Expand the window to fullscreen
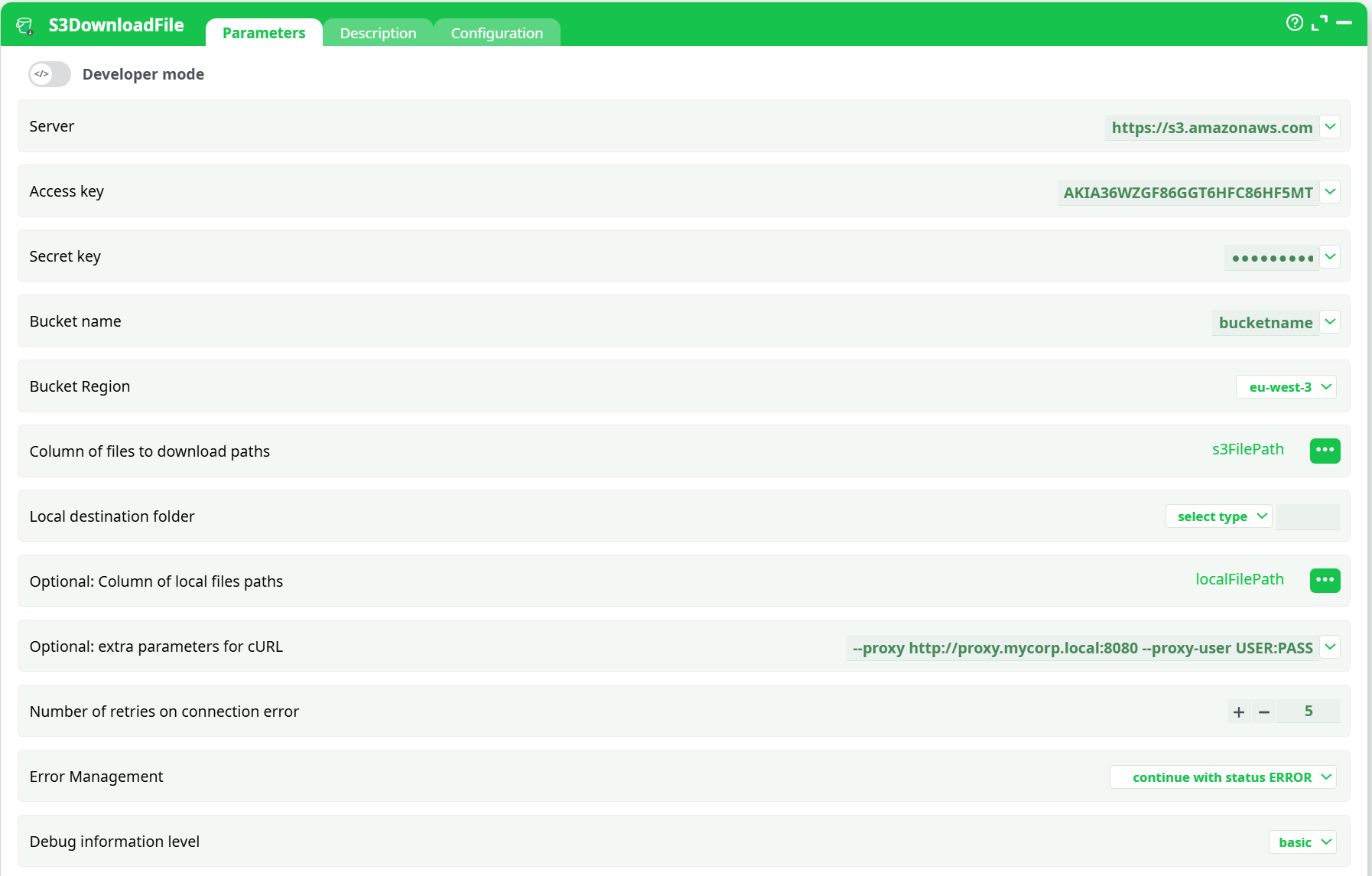 point(1319,22)
